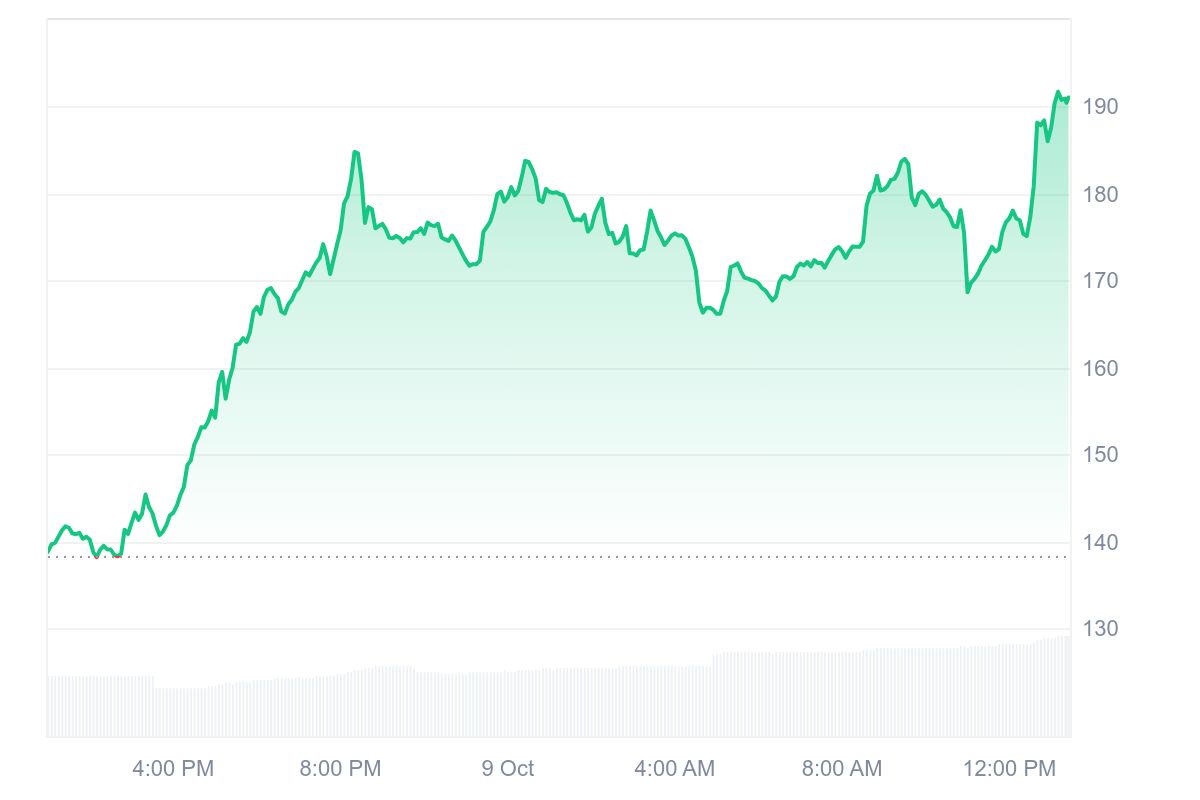This screenshot has height=800, width=1200.
Task: Click the 8:00 PM time label
Action: (x=340, y=768)
